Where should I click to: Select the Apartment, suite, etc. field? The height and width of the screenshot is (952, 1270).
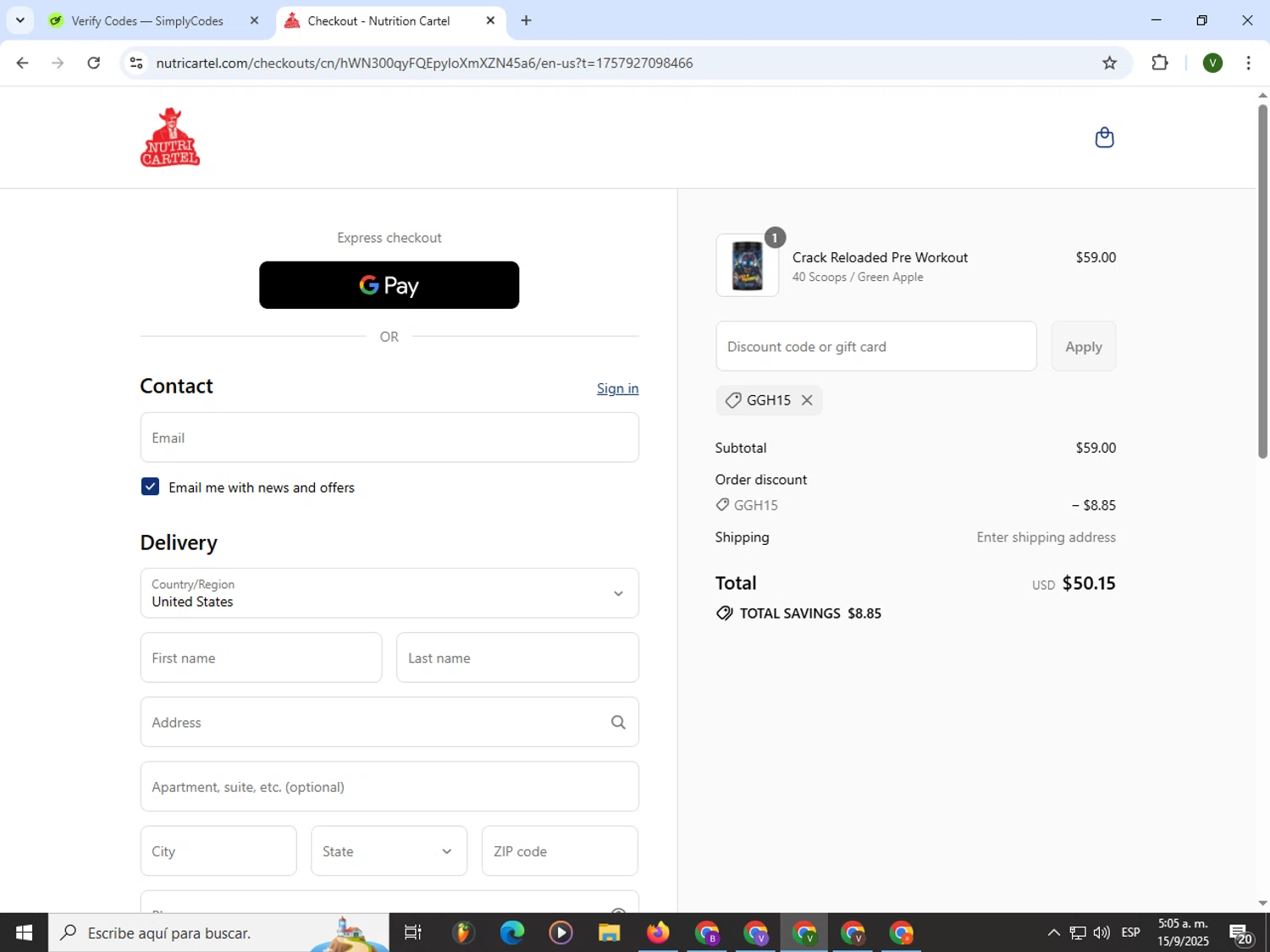point(389,787)
